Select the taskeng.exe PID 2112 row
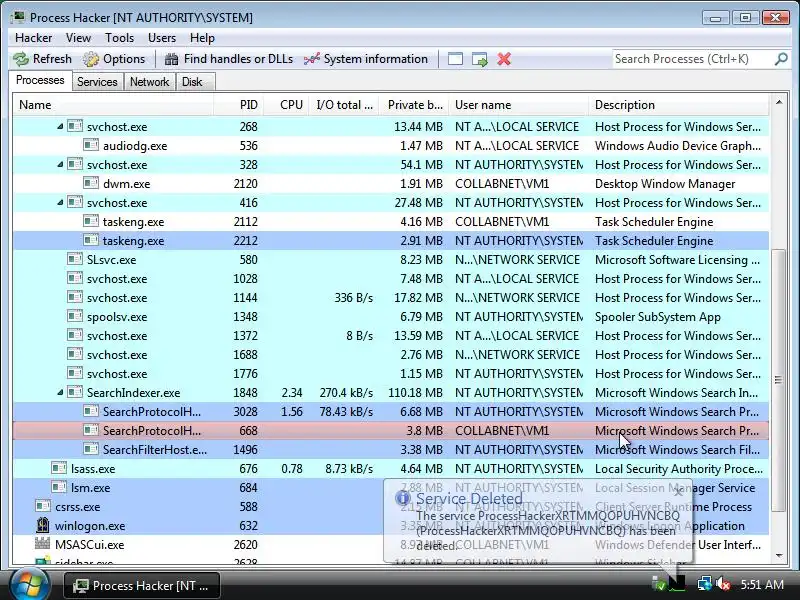Image resolution: width=800 pixels, height=600 pixels. click(391, 221)
